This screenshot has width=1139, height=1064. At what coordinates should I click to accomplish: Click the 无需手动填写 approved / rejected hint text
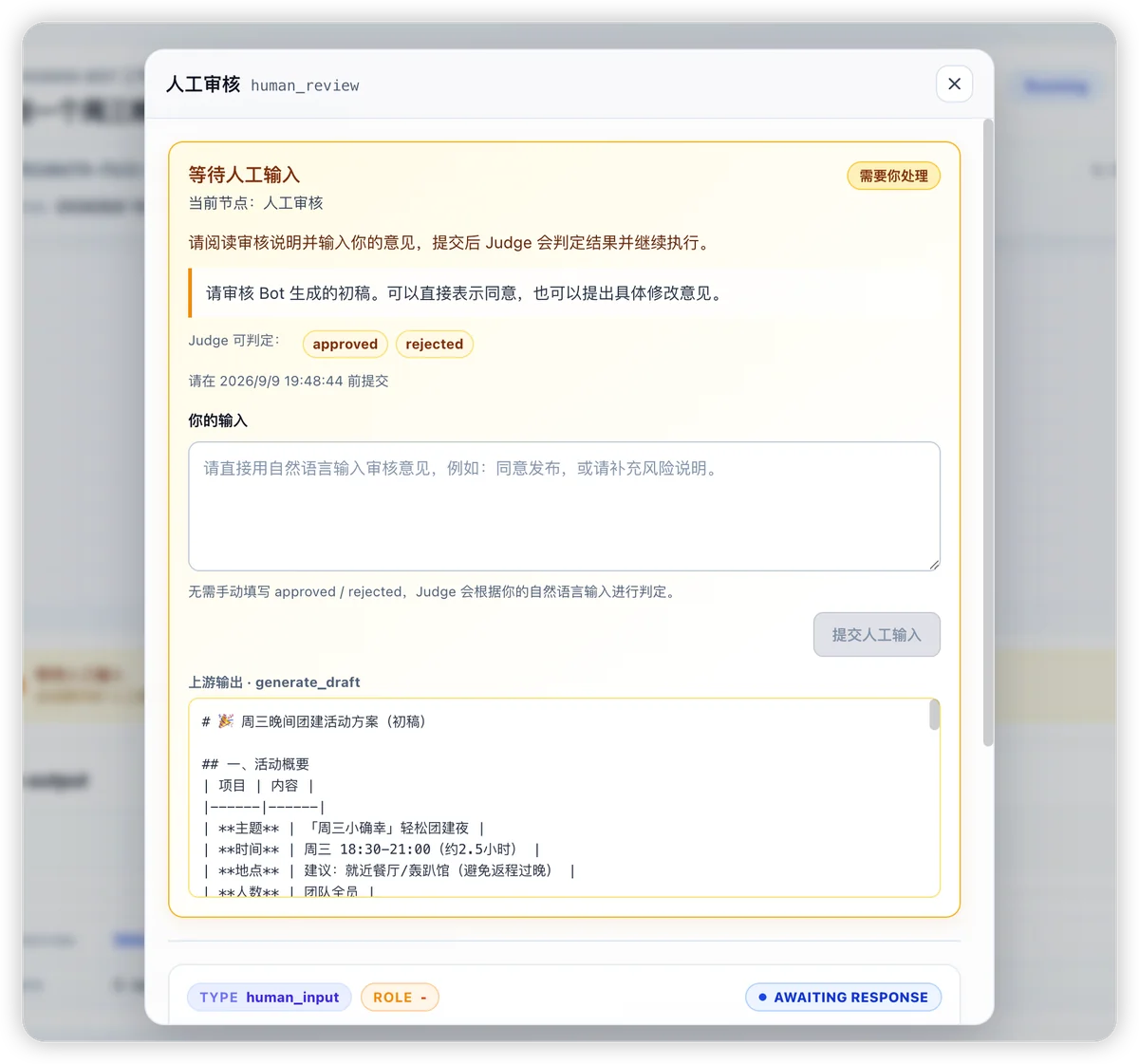pyautogui.click(x=434, y=591)
